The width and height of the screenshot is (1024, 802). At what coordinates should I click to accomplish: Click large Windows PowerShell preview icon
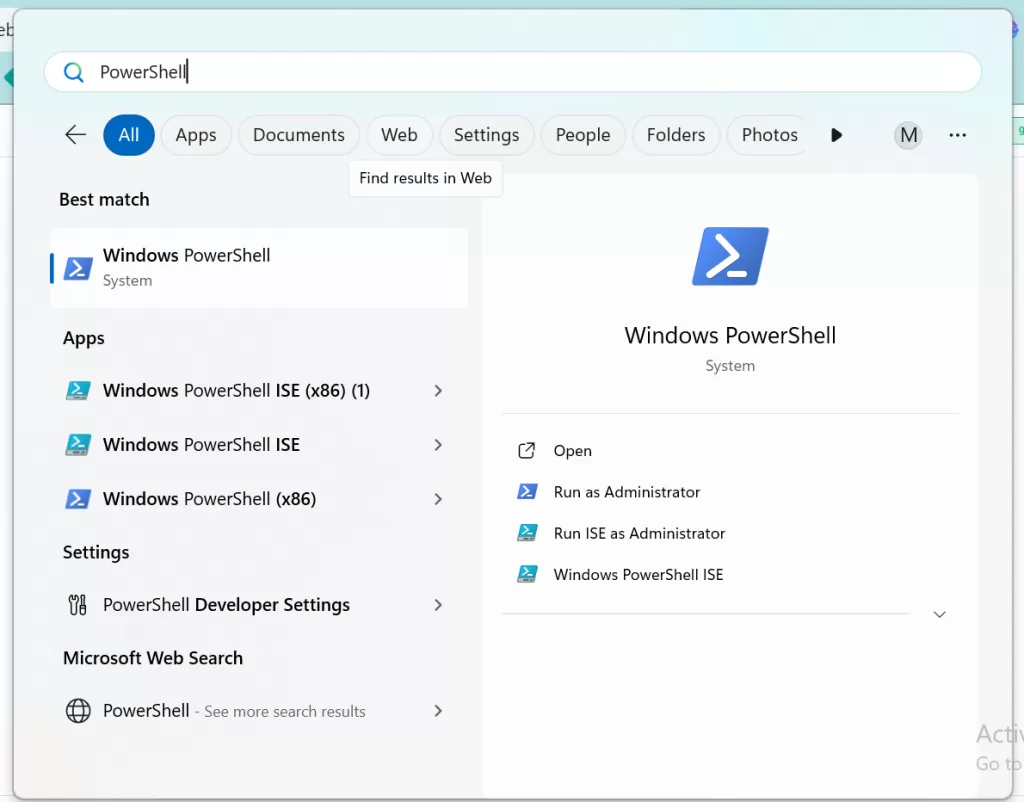click(730, 256)
